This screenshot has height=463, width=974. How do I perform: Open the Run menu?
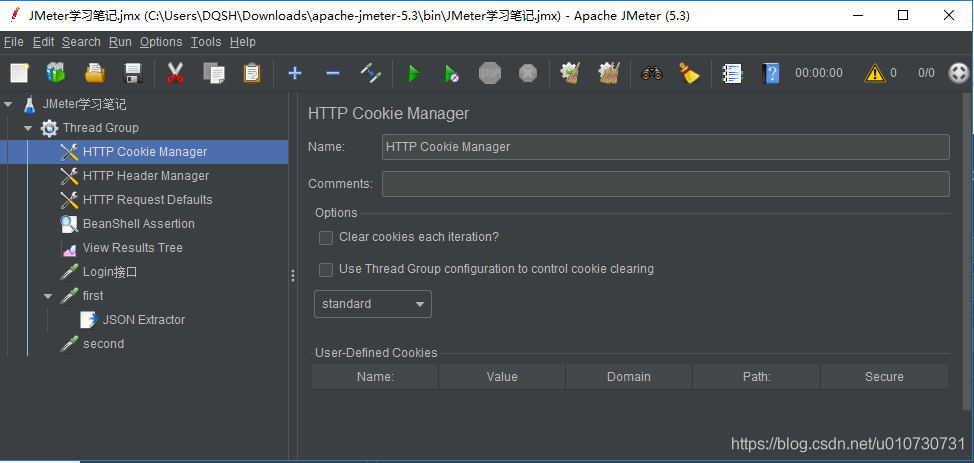[x=120, y=42]
